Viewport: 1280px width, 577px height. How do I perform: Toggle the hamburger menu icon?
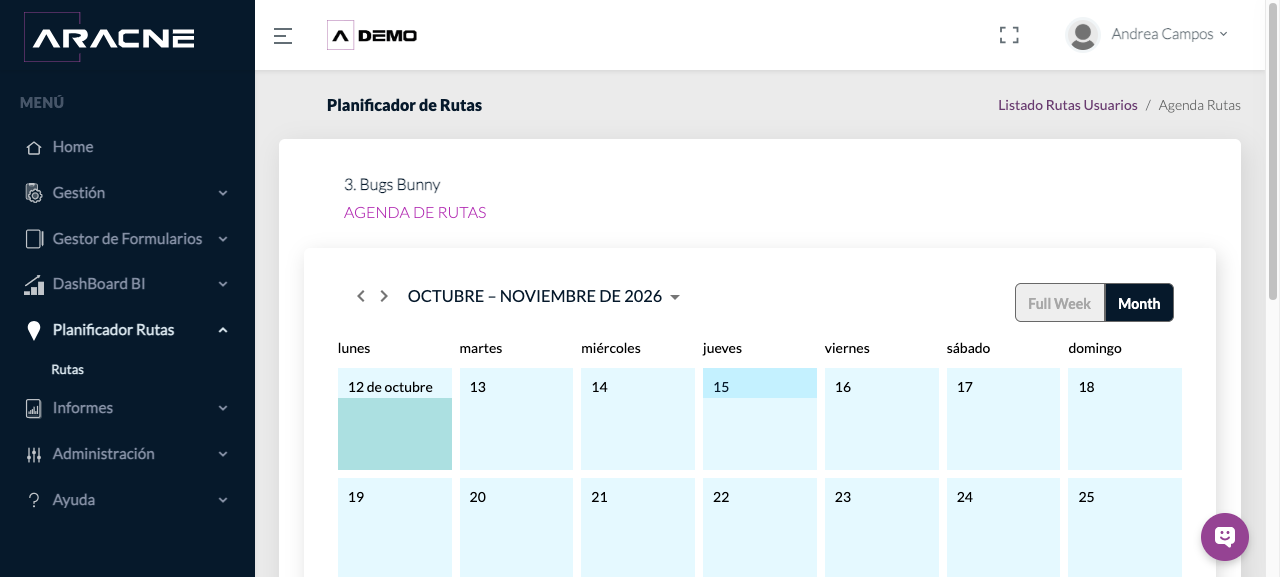coord(283,36)
